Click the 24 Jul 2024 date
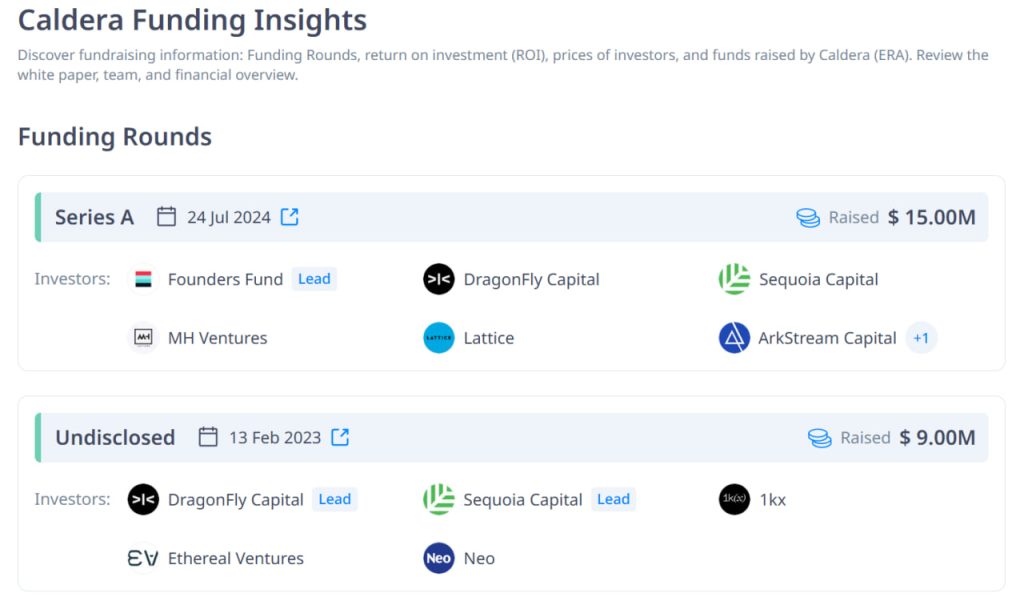This screenshot has height=601, width=1024. tap(229, 218)
